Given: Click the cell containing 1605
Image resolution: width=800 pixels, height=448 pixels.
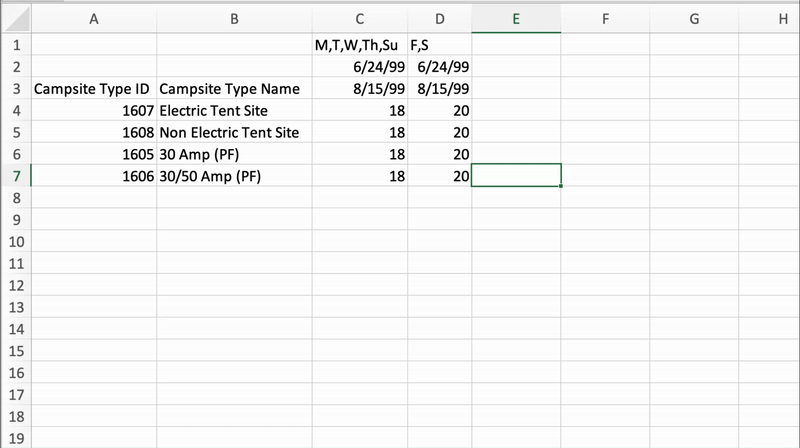Looking at the screenshot, I should click(94, 154).
